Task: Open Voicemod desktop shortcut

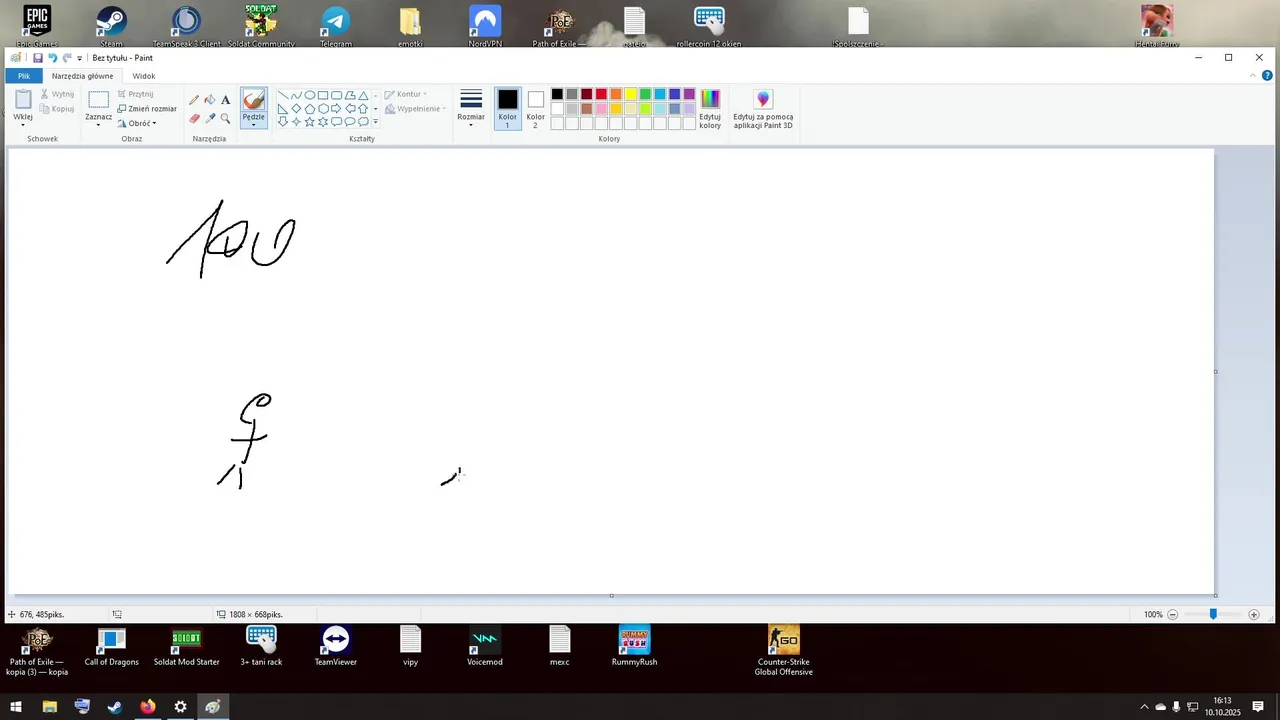Action: tap(485, 646)
